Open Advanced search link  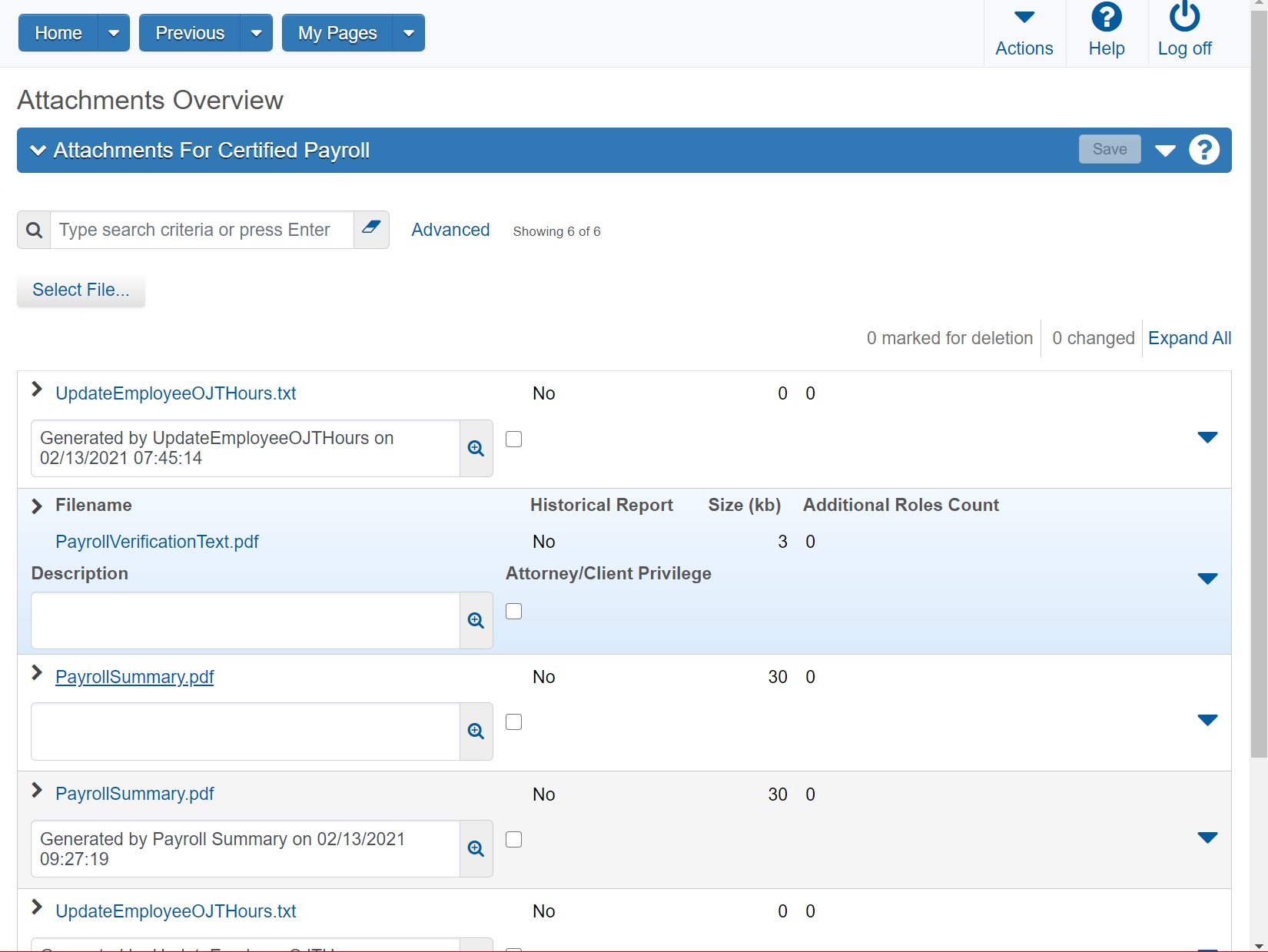point(450,230)
